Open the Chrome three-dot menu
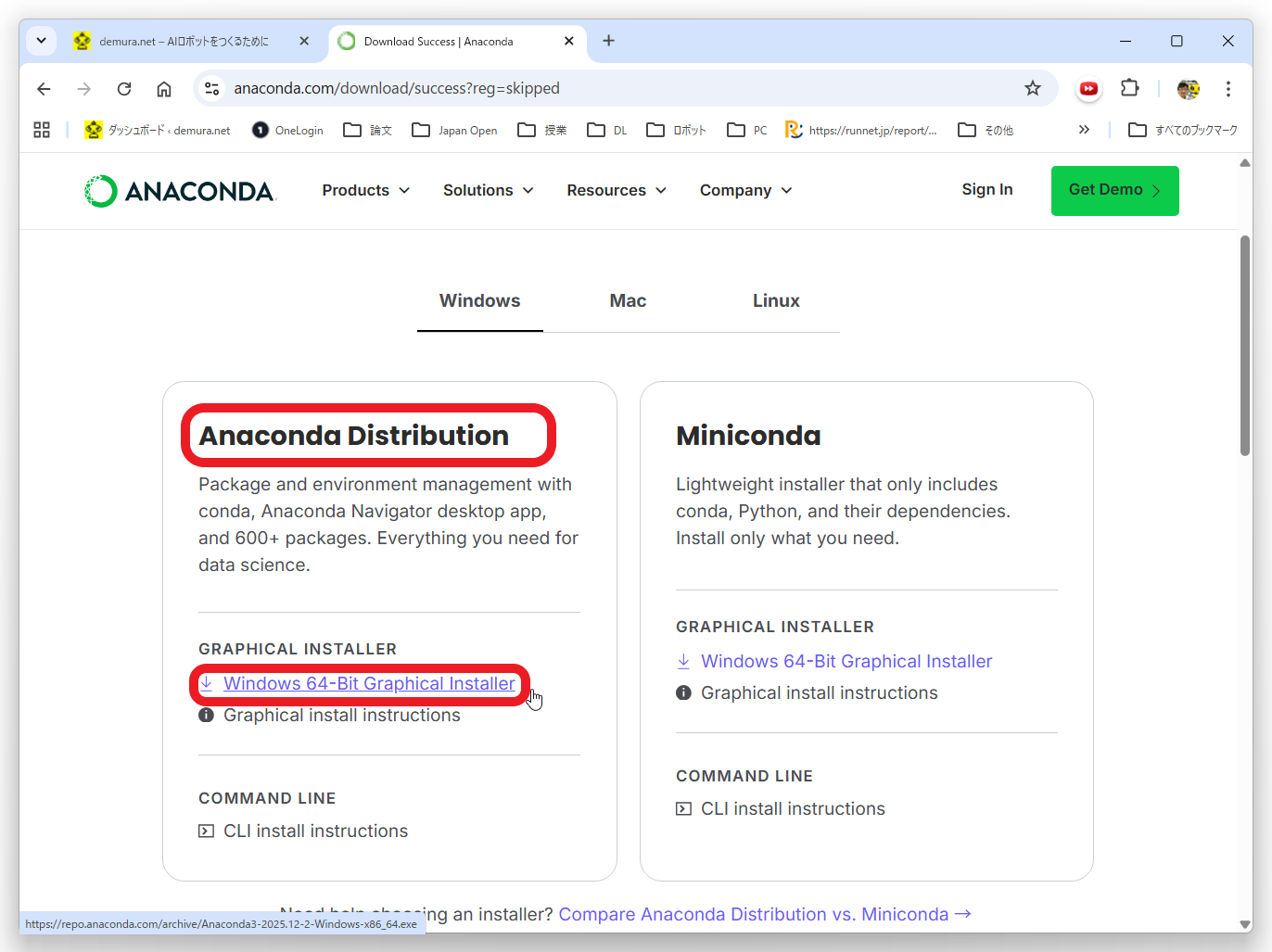Image resolution: width=1272 pixels, height=952 pixels. [1227, 89]
